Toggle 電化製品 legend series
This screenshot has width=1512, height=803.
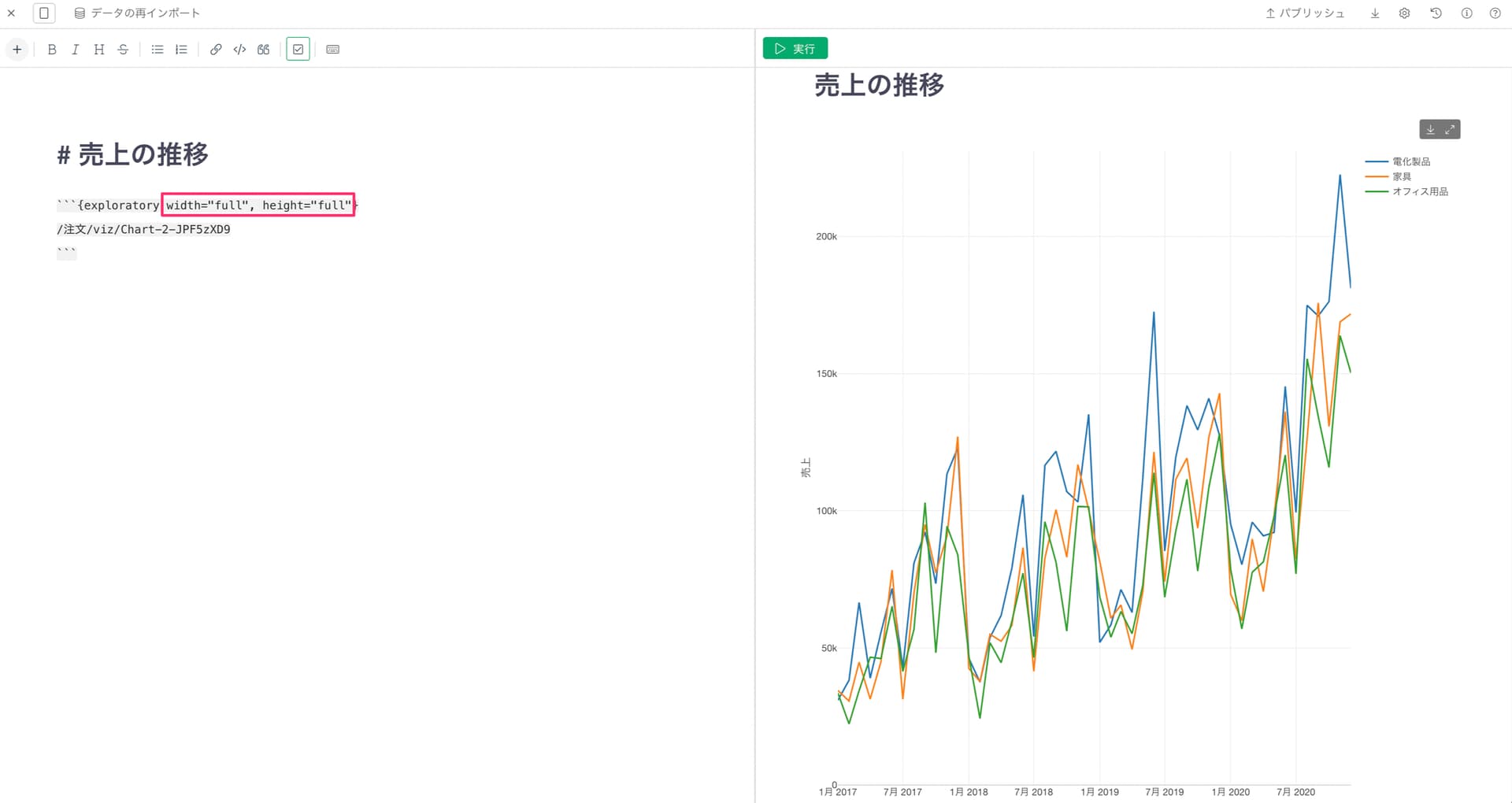[1399, 161]
